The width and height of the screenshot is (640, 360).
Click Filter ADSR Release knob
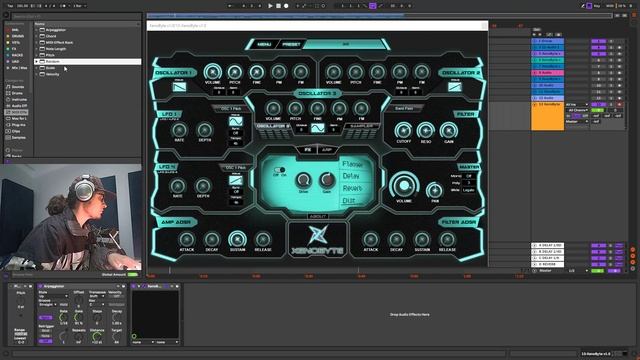click(x=447, y=240)
